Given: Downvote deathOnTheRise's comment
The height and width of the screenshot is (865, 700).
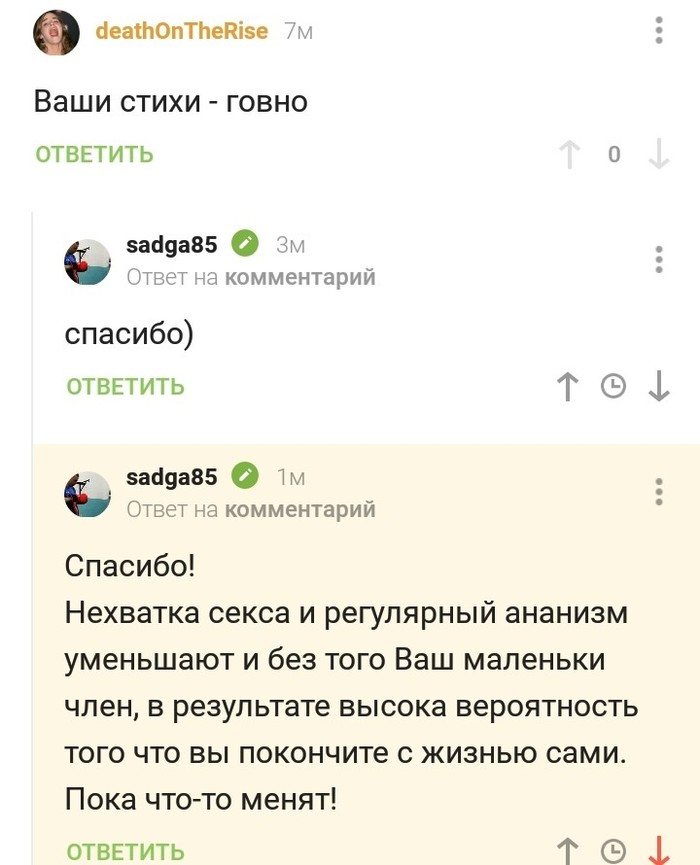Looking at the screenshot, I should pos(658,154).
